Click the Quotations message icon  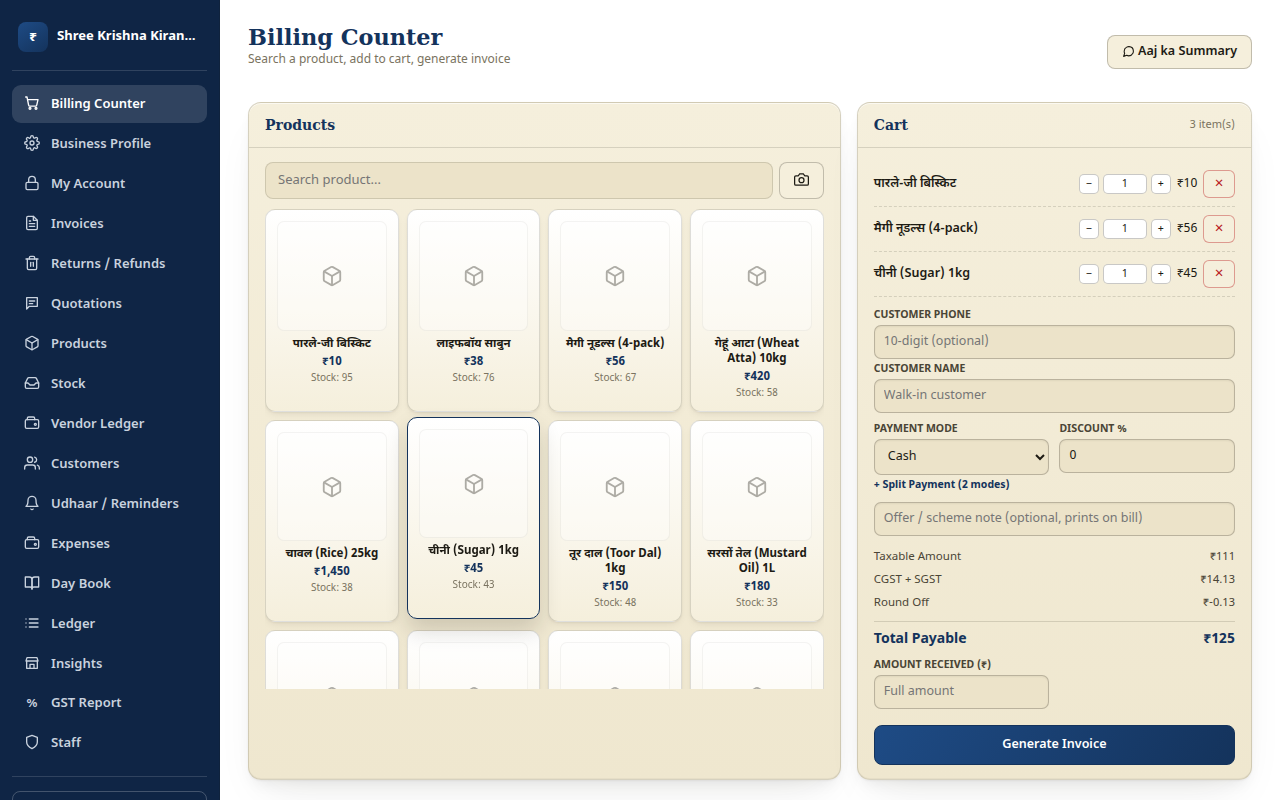(x=32, y=303)
